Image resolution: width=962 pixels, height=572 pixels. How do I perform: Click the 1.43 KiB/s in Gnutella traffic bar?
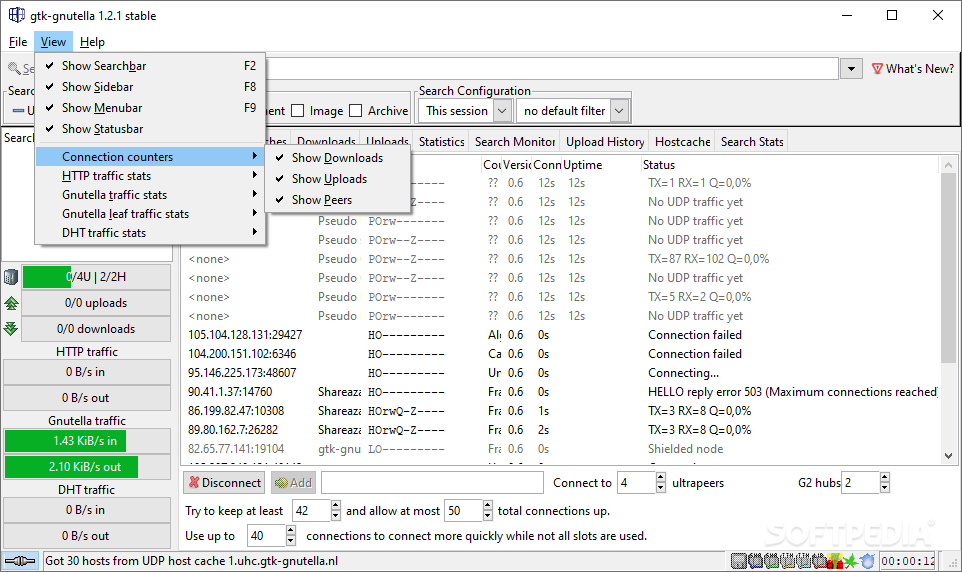pos(87,441)
